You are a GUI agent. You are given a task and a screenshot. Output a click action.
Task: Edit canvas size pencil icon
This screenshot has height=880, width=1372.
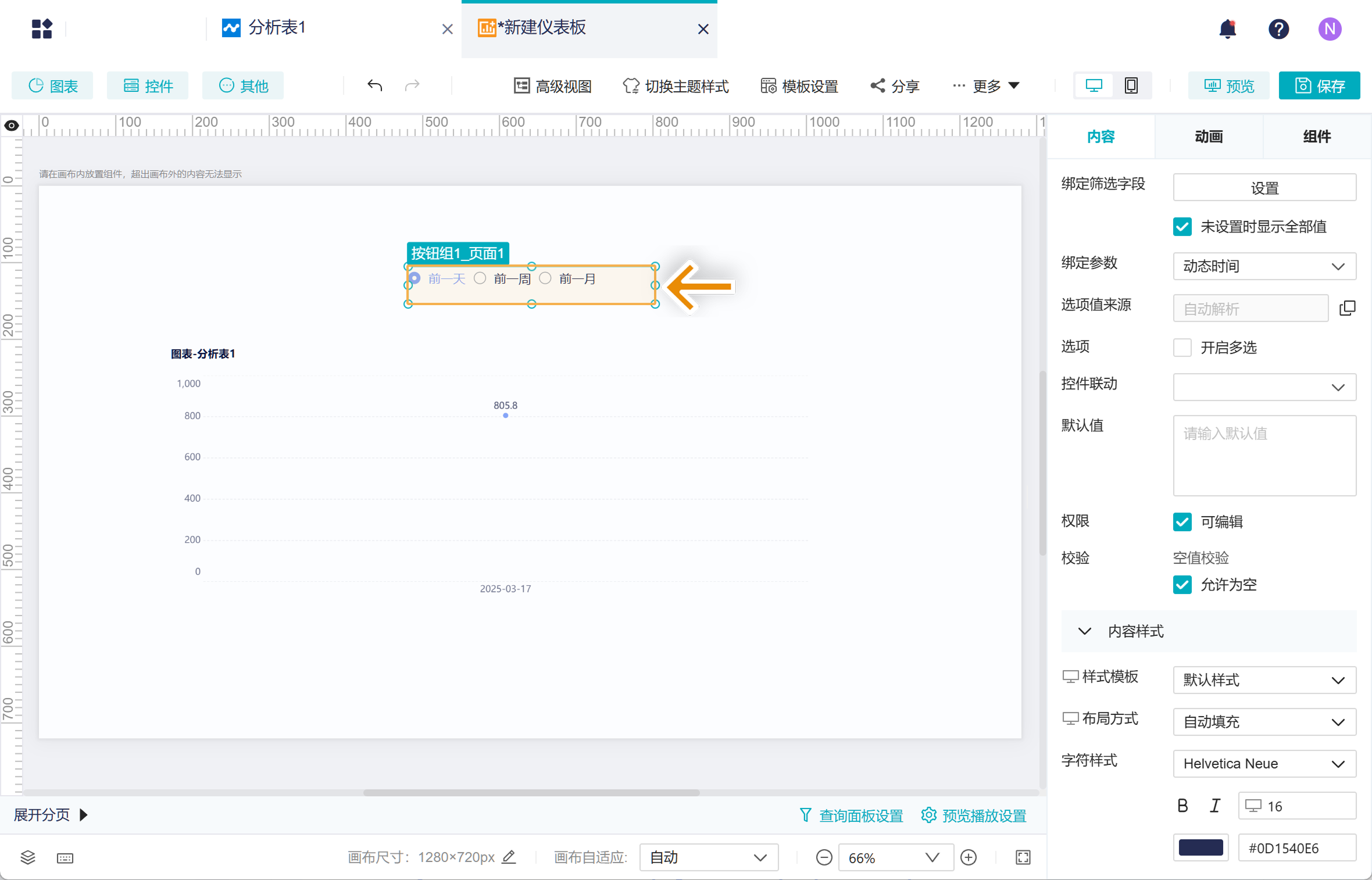[x=509, y=857]
